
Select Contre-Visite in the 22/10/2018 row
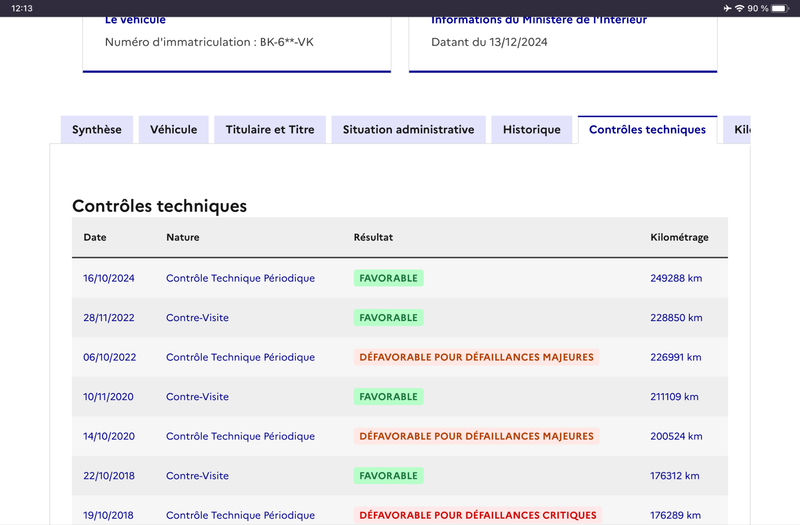(x=197, y=476)
